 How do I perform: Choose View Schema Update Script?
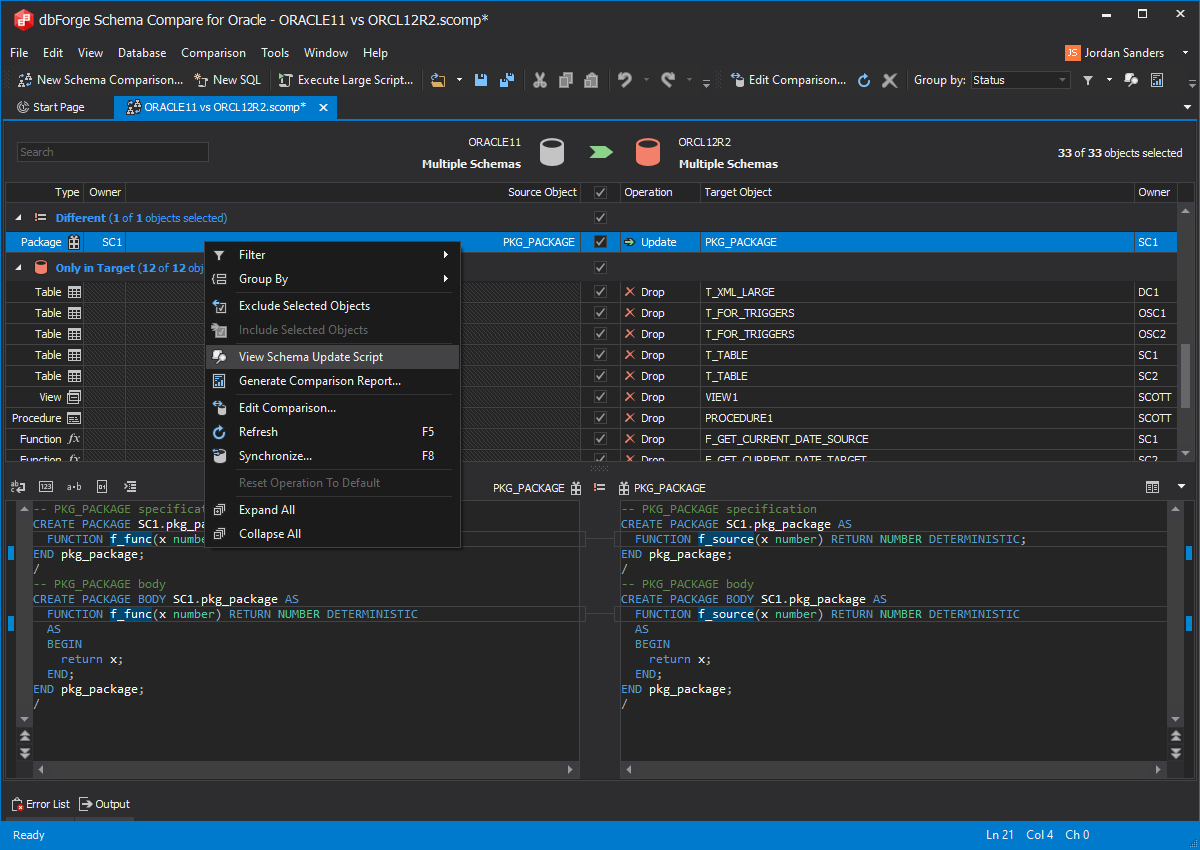click(311, 357)
